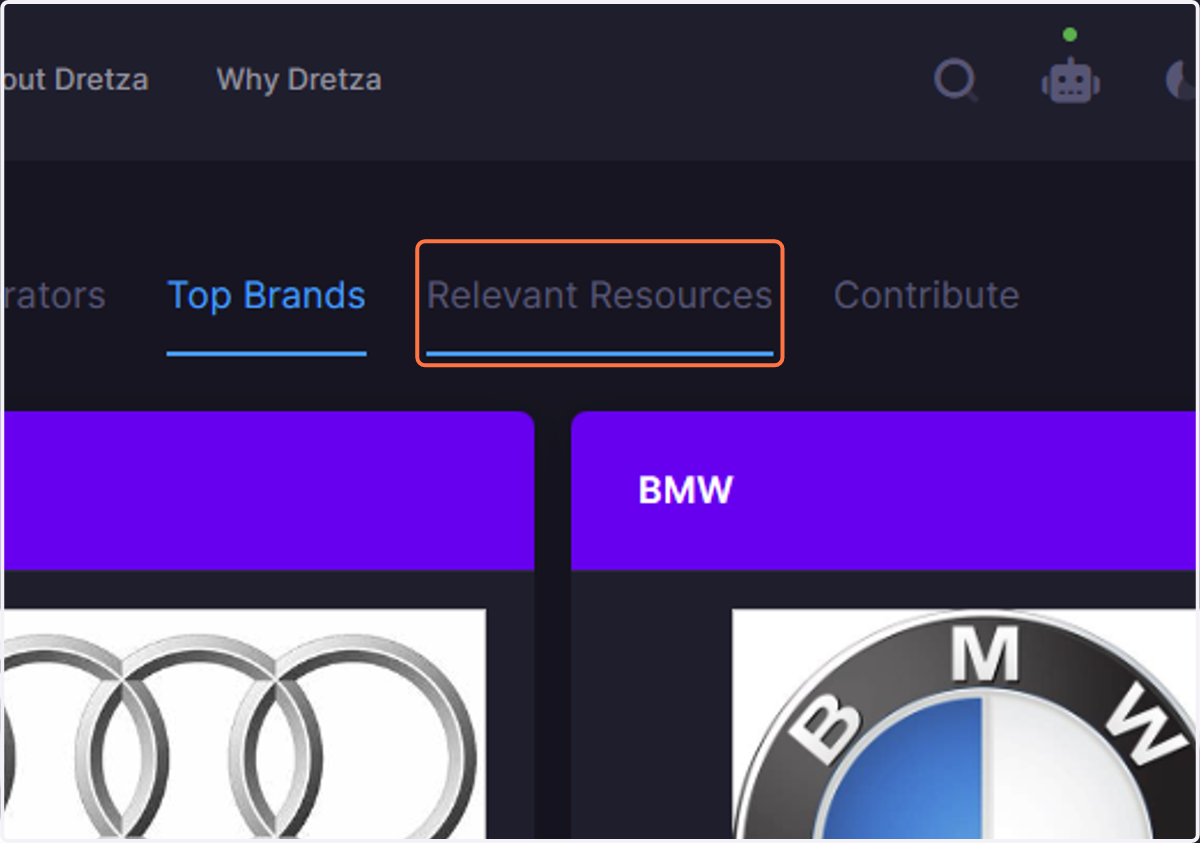1200x843 pixels.
Task: Switch to the Contribute tab
Action: 926,296
